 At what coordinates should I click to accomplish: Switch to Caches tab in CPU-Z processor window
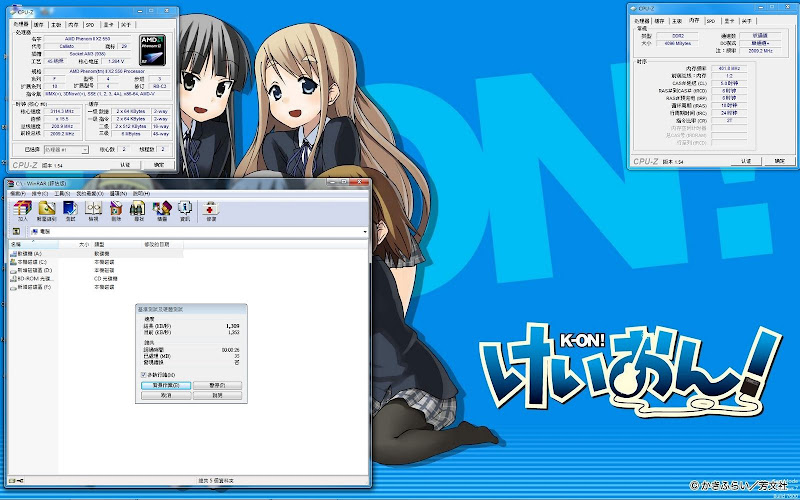point(39,24)
